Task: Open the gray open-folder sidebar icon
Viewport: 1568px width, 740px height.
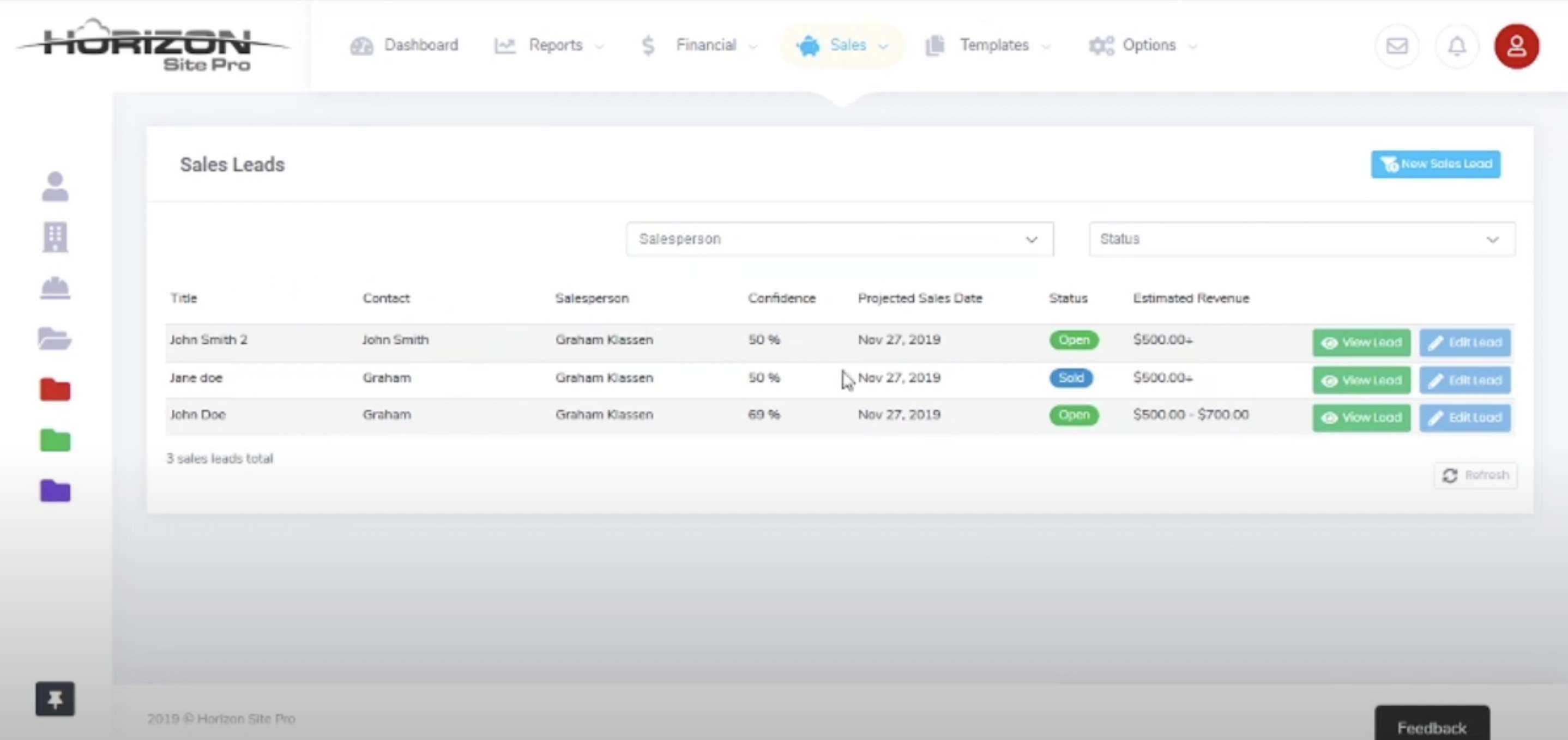Action: tap(55, 338)
